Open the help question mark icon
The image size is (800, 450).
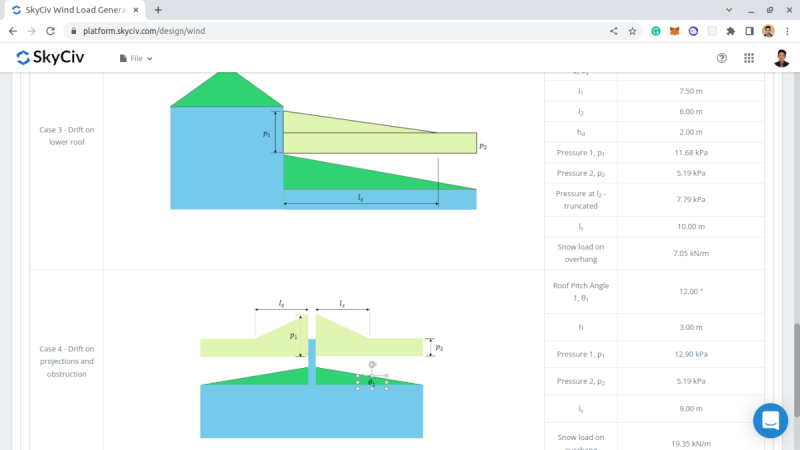click(x=722, y=58)
